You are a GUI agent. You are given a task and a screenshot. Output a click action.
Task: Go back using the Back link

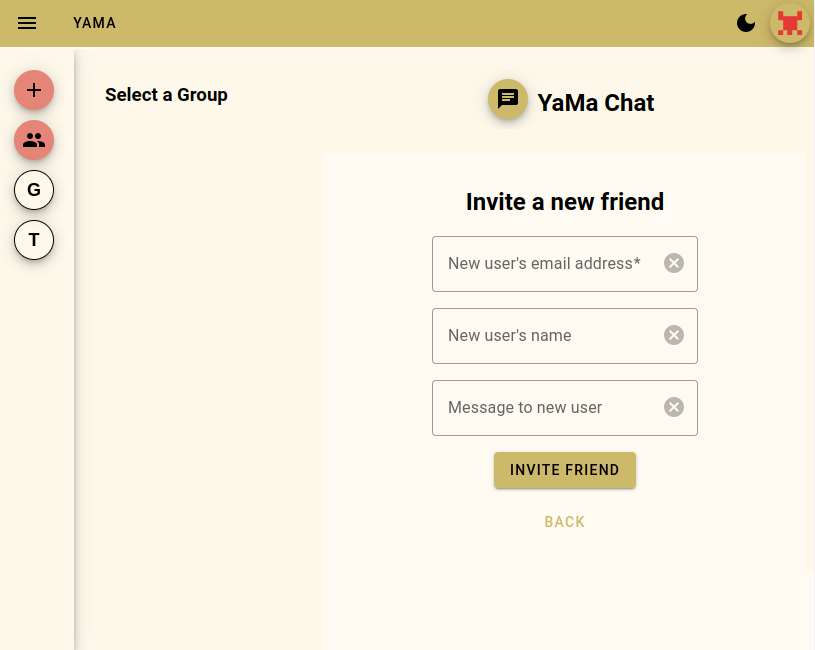pos(565,522)
